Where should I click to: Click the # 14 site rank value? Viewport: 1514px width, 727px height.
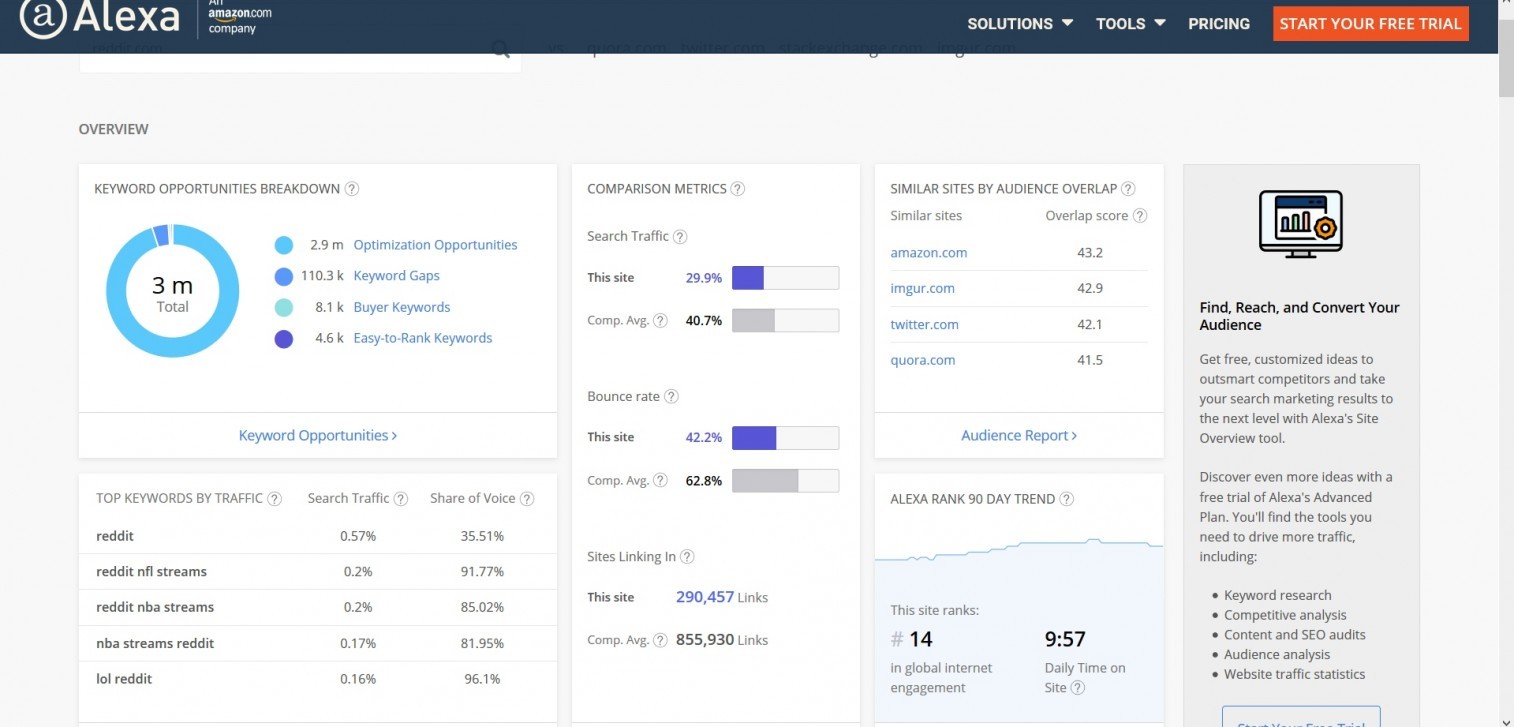tap(911, 639)
